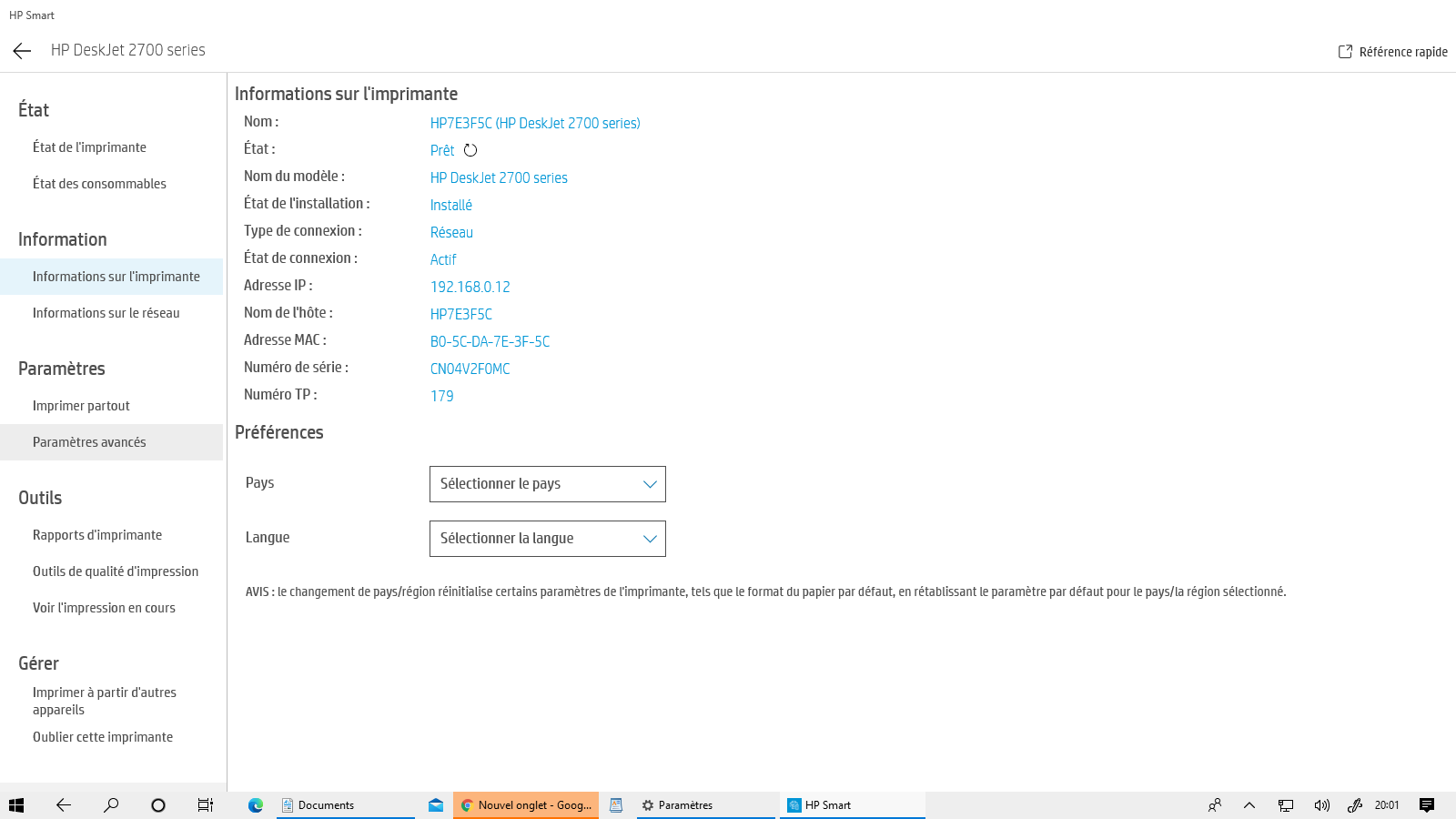Go back with the arrow icon

pyautogui.click(x=22, y=51)
